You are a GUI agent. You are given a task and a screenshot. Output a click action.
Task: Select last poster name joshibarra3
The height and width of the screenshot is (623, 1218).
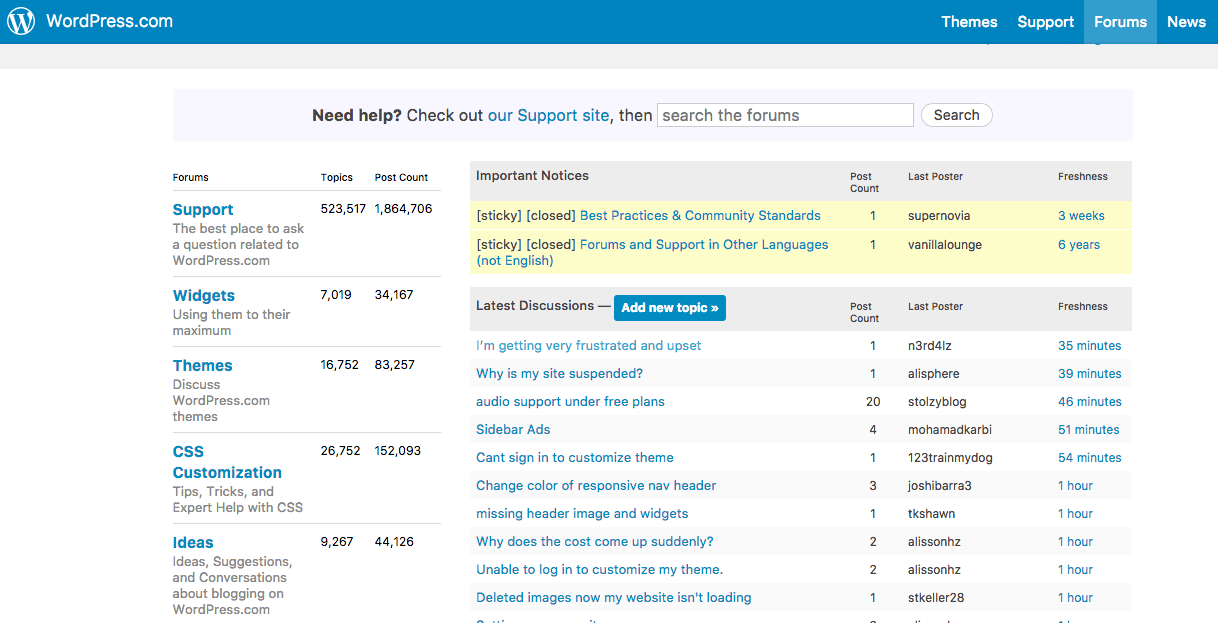point(940,485)
